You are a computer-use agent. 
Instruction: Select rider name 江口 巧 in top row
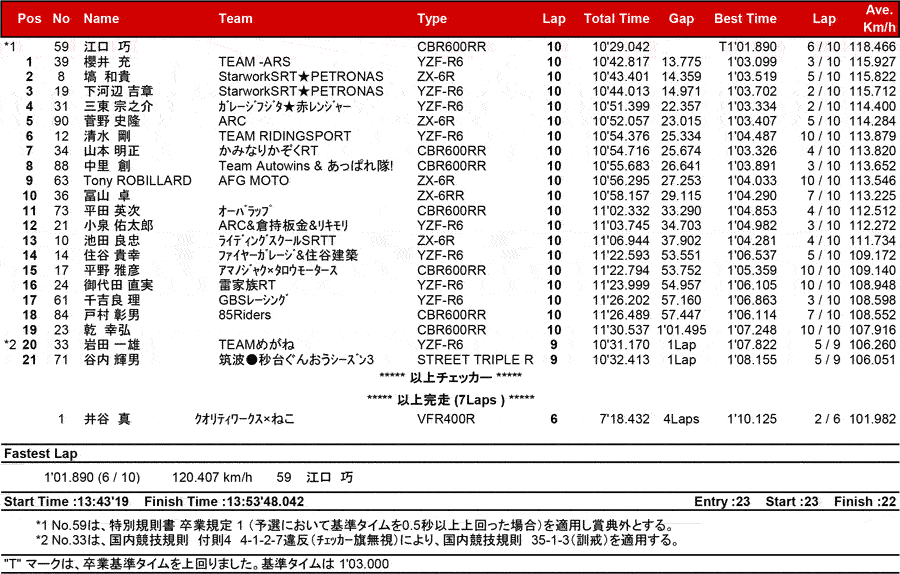point(107,46)
